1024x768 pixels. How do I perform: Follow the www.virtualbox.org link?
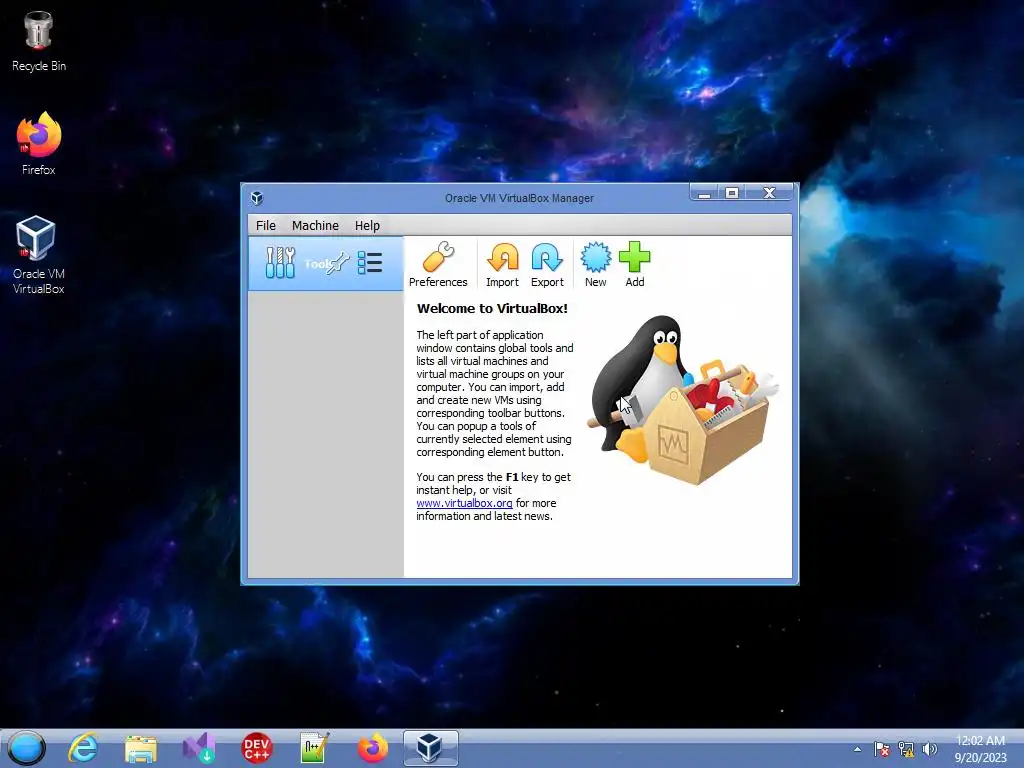pos(464,503)
